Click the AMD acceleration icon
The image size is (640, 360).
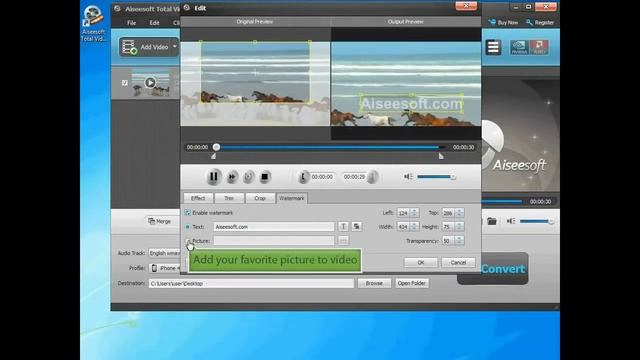point(539,47)
